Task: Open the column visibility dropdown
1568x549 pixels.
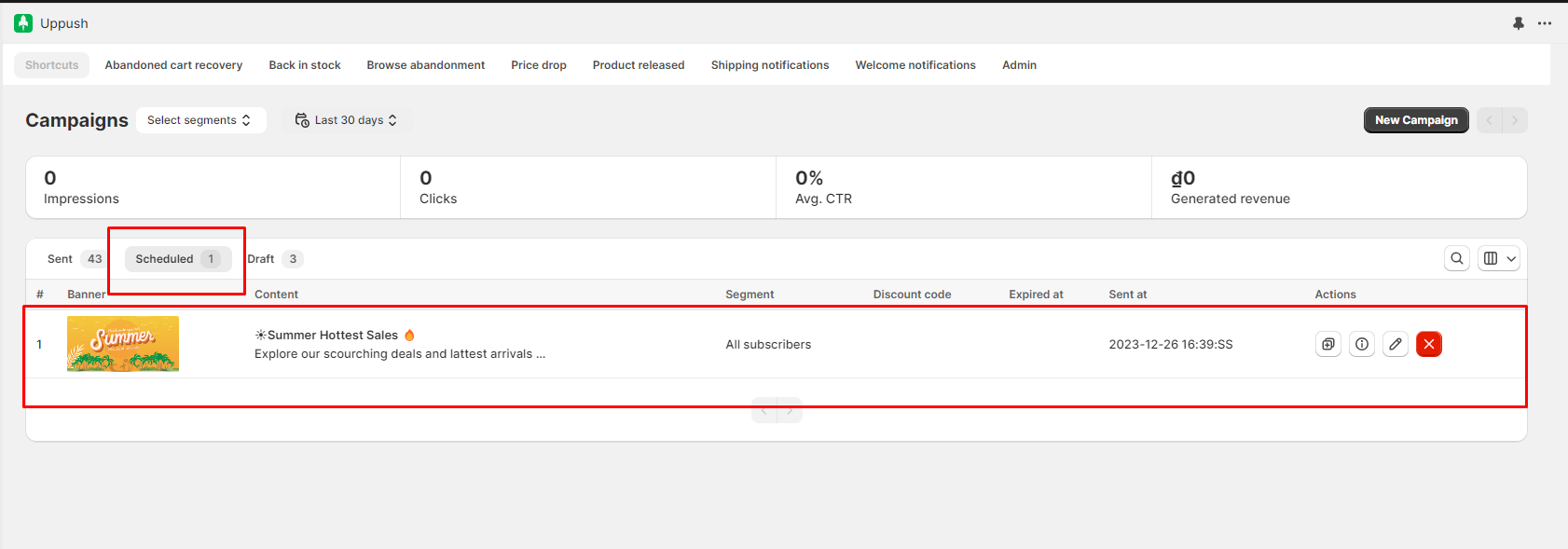Action: (1499, 258)
